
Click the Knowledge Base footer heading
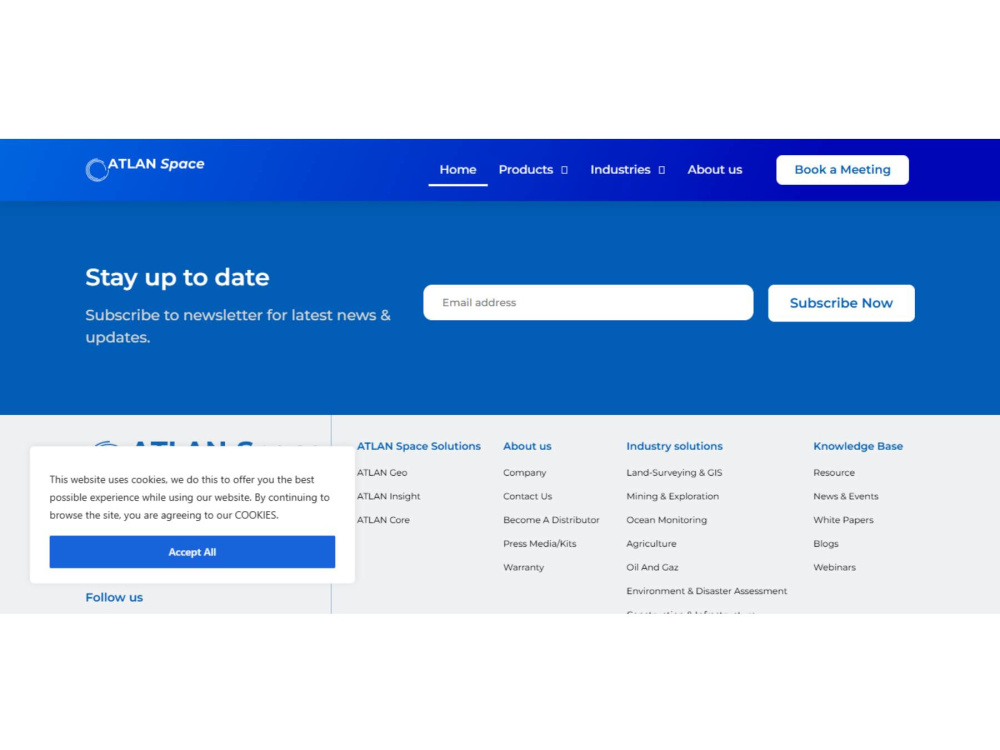(858, 446)
